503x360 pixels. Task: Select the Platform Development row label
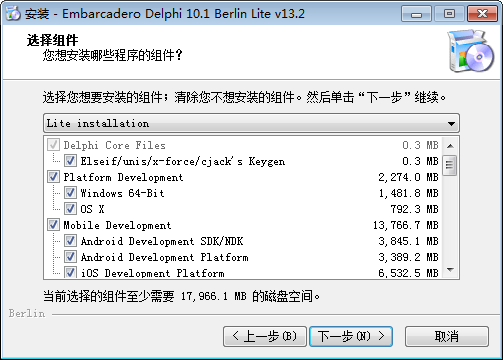coord(123,177)
